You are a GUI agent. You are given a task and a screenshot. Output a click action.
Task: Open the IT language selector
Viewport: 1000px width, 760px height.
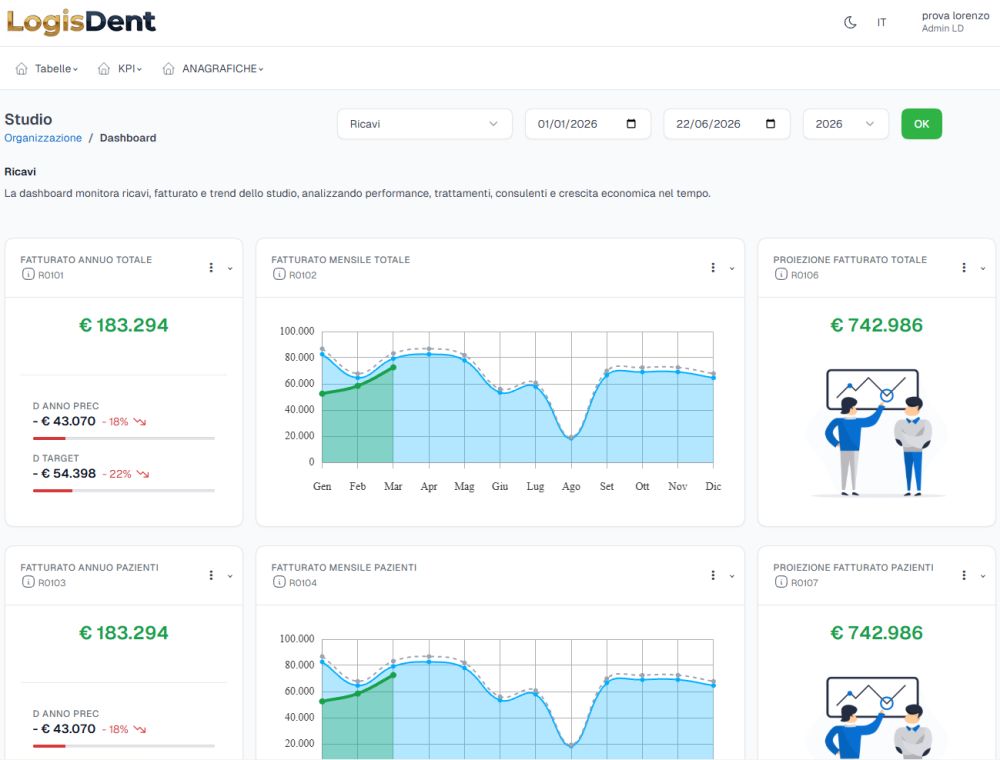881,22
